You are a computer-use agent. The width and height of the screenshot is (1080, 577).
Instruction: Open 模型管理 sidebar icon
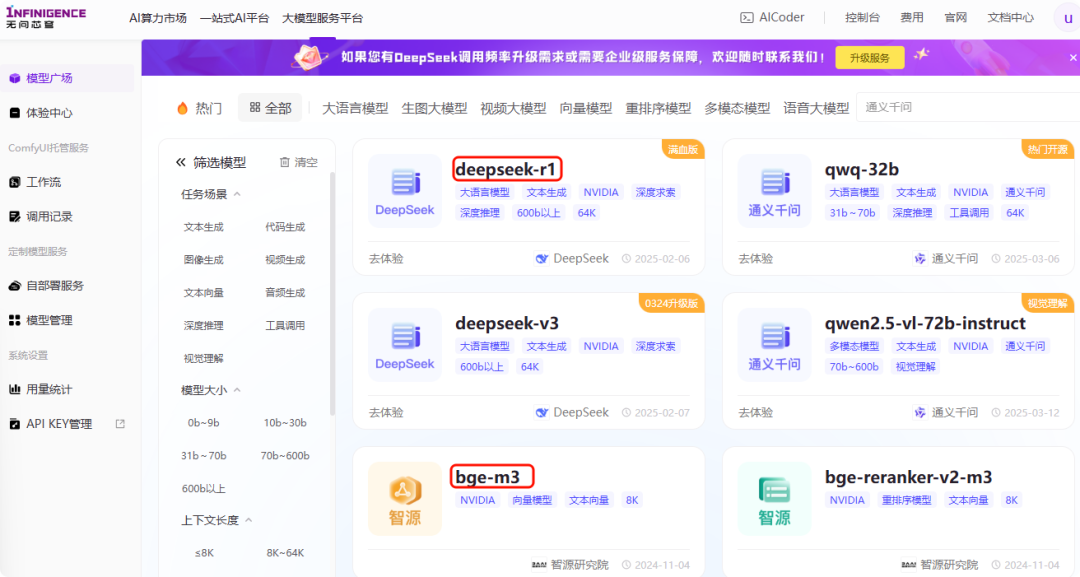click(x=14, y=320)
